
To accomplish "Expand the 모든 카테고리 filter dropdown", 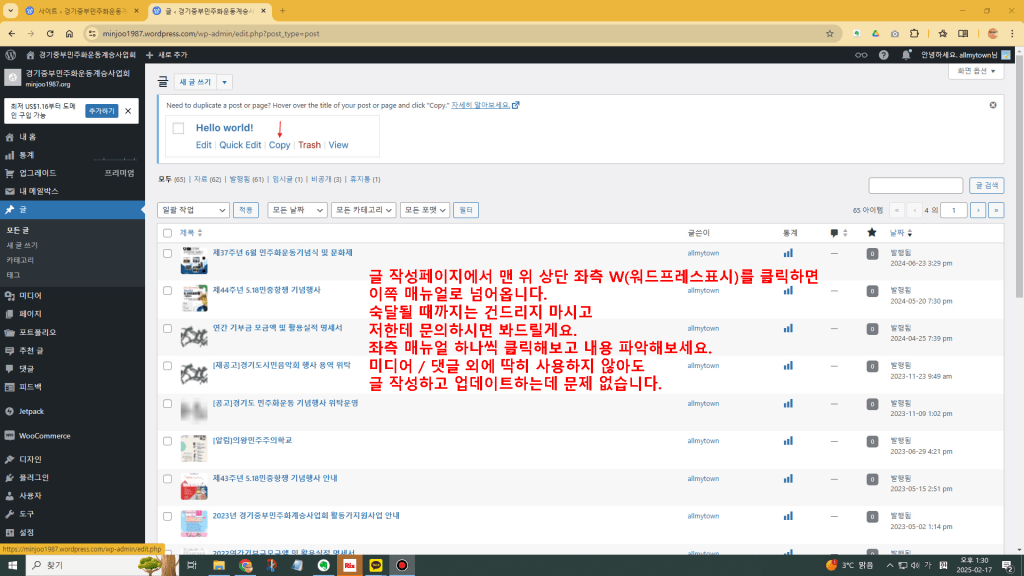I will point(363,210).
